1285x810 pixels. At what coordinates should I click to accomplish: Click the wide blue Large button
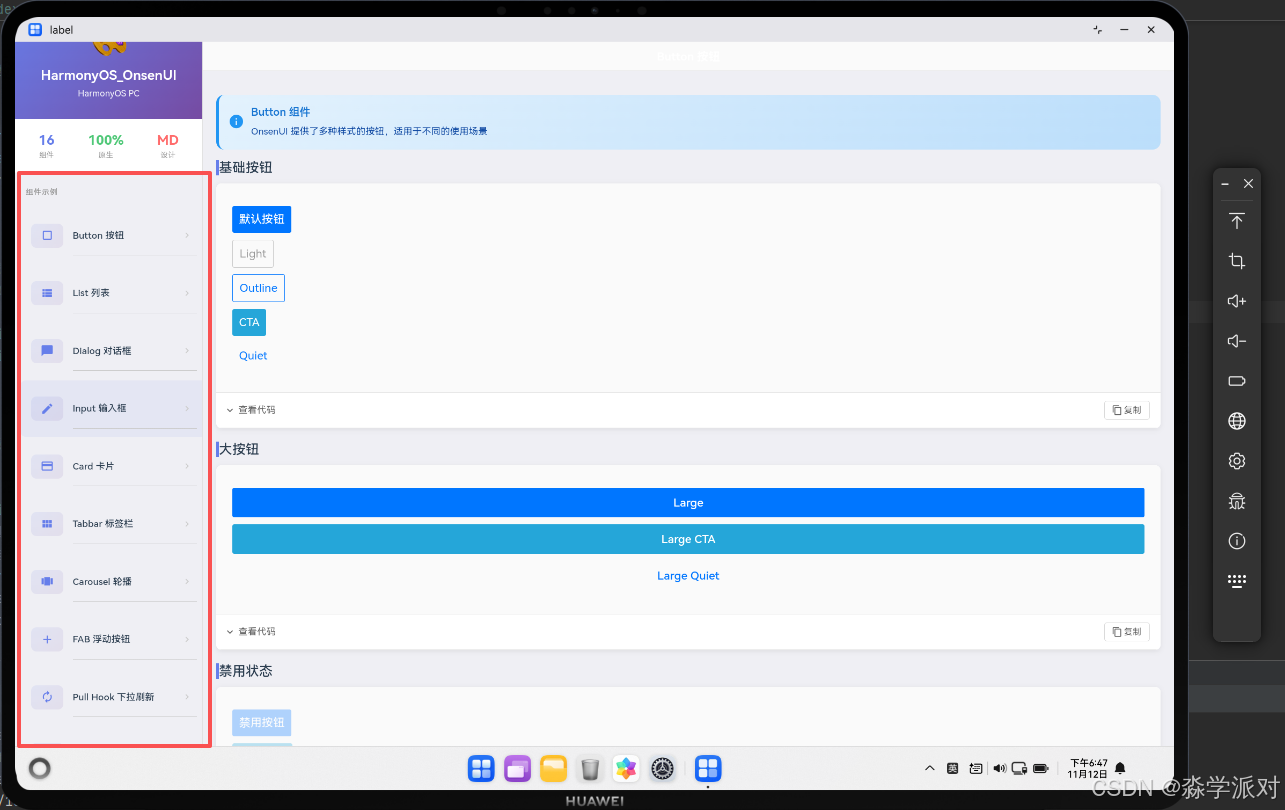pos(688,503)
